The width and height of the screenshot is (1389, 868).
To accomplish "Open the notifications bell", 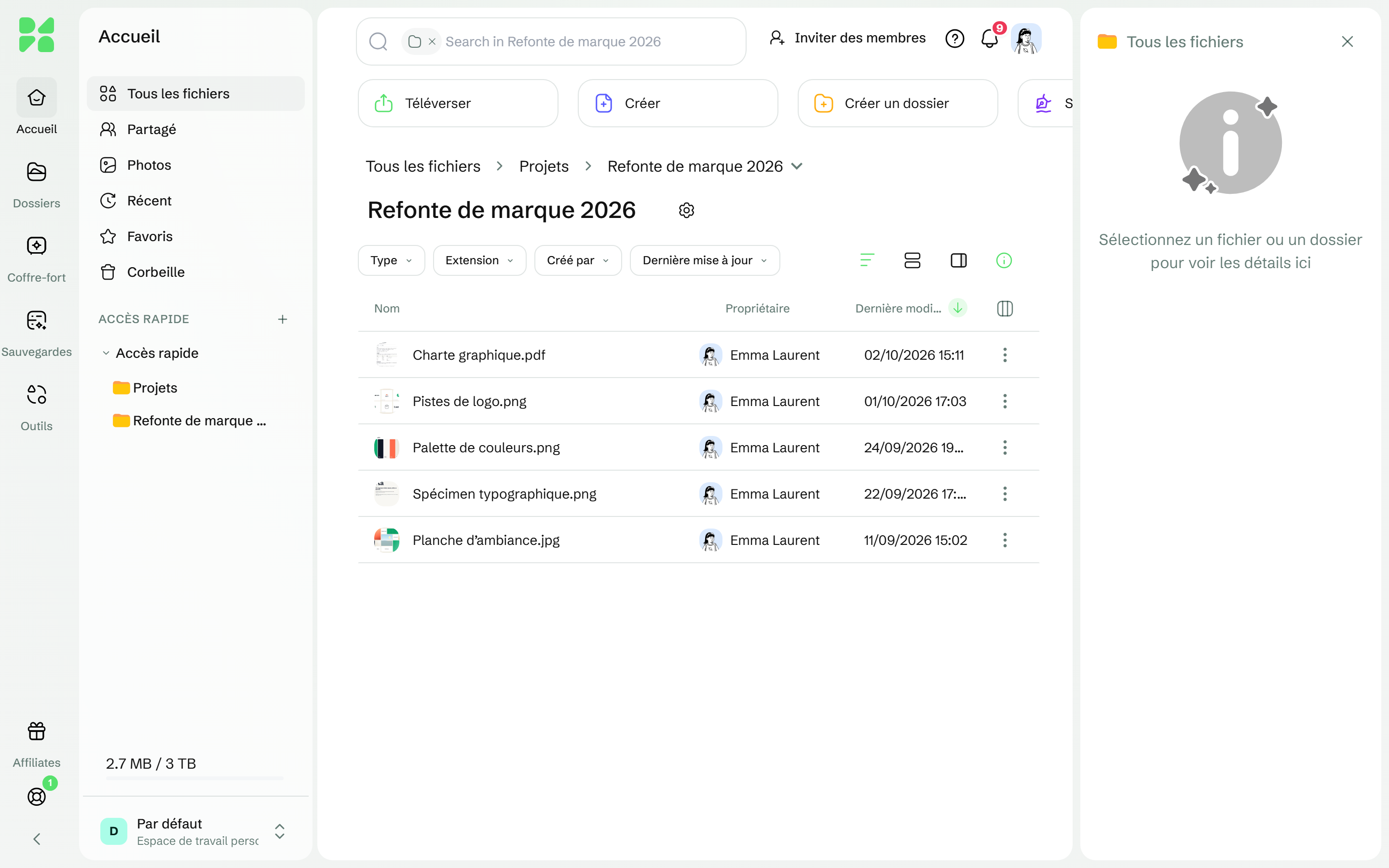I will tap(990, 39).
